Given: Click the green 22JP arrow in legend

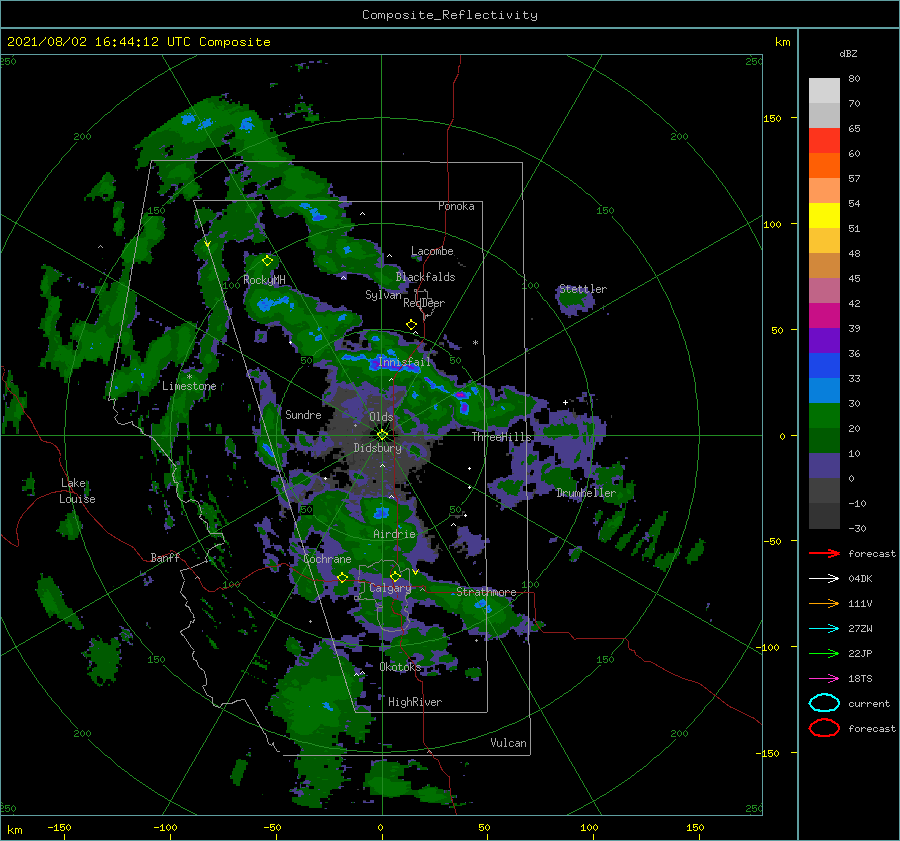Looking at the screenshot, I should (824, 653).
